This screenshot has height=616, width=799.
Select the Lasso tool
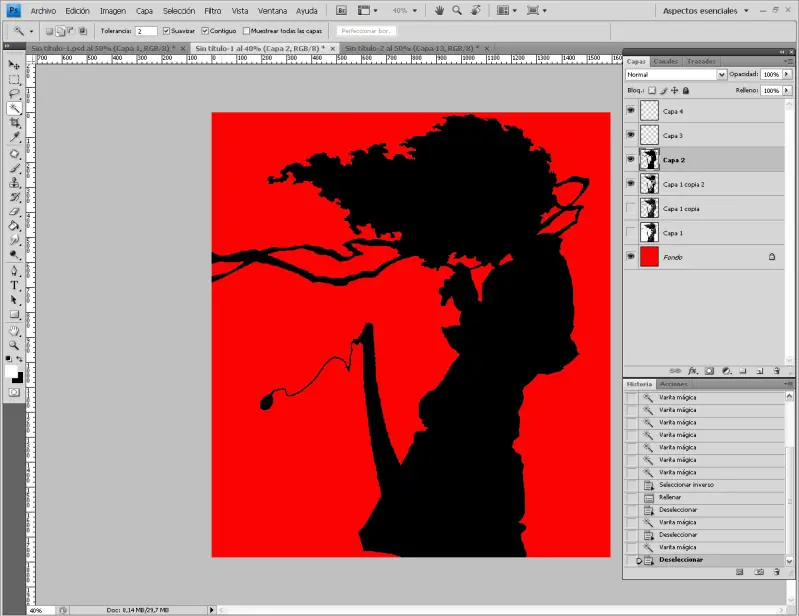[x=14, y=94]
